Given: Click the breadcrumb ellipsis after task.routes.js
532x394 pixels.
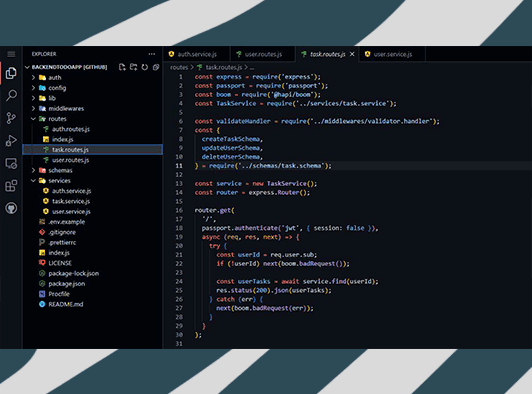Looking at the screenshot, I should coord(251,68).
